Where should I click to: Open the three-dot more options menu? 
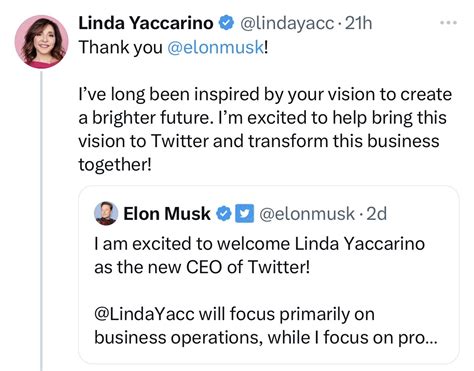448,23
